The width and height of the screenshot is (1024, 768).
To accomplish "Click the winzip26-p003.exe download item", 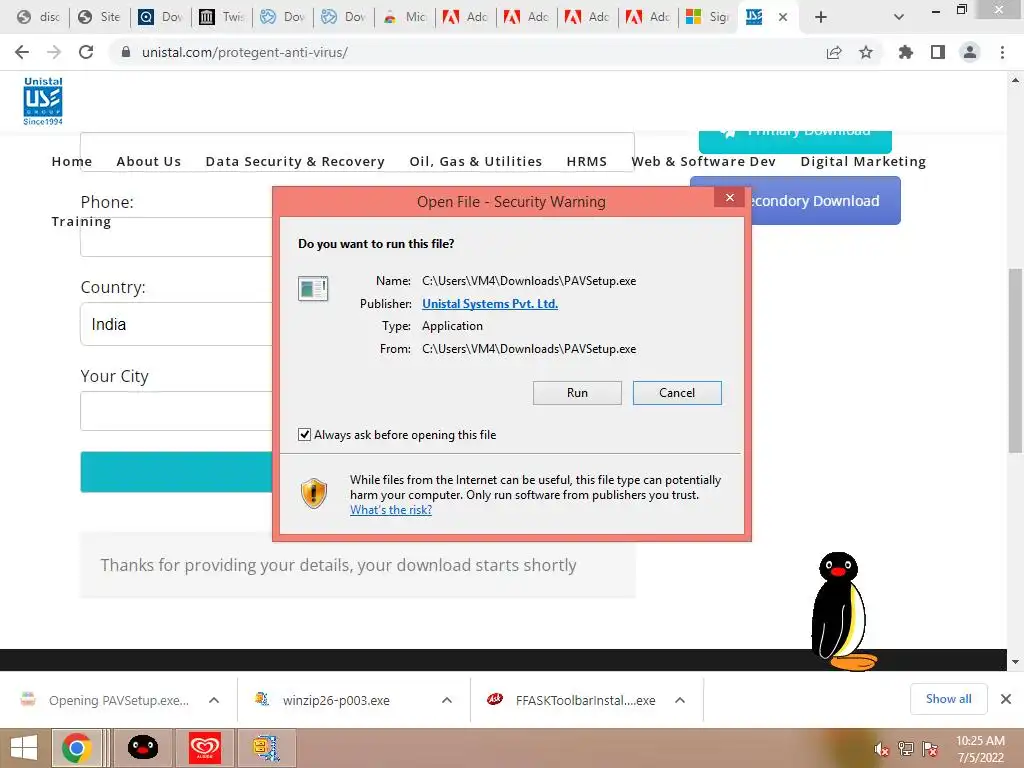I will (336, 700).
